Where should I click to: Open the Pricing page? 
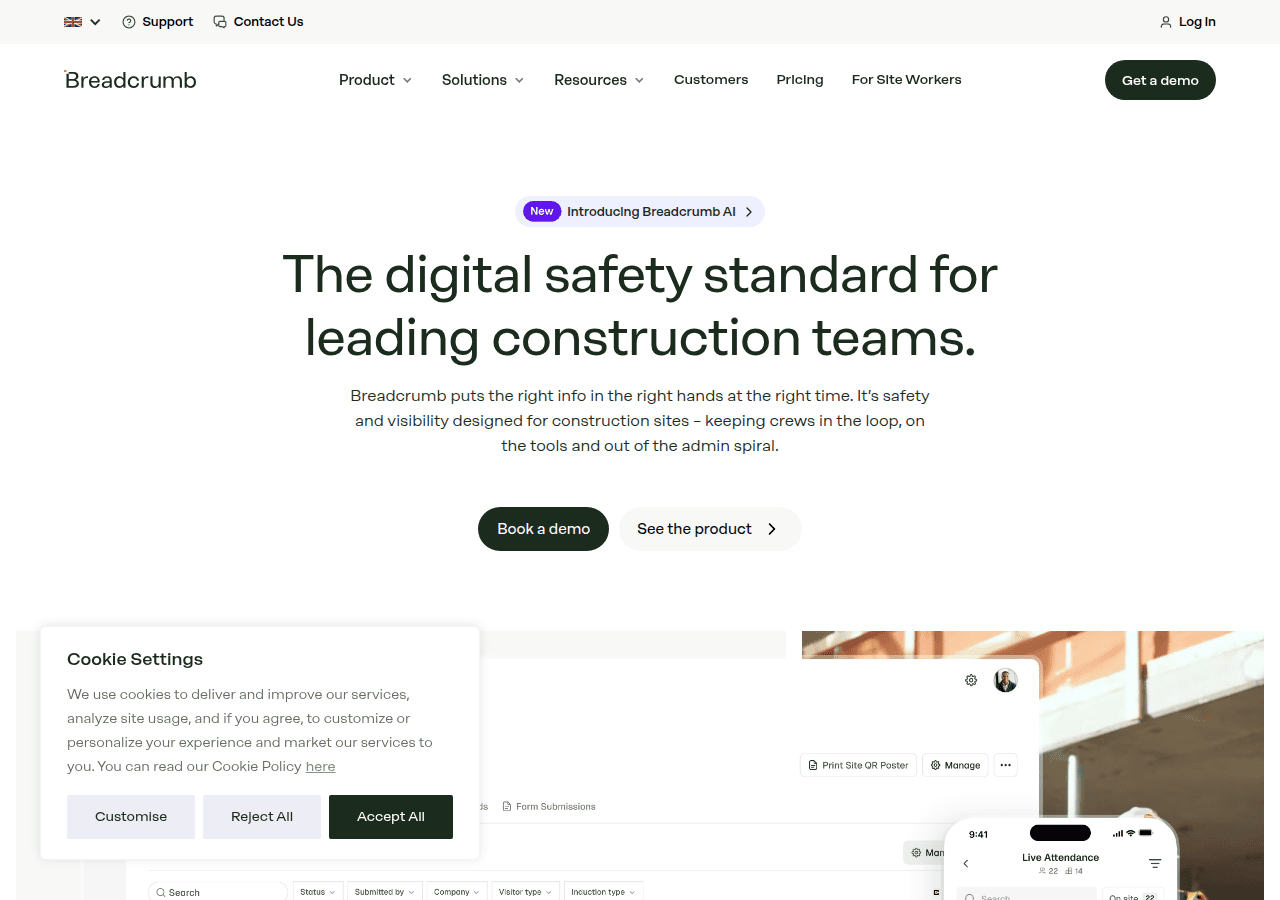(800, 80)
